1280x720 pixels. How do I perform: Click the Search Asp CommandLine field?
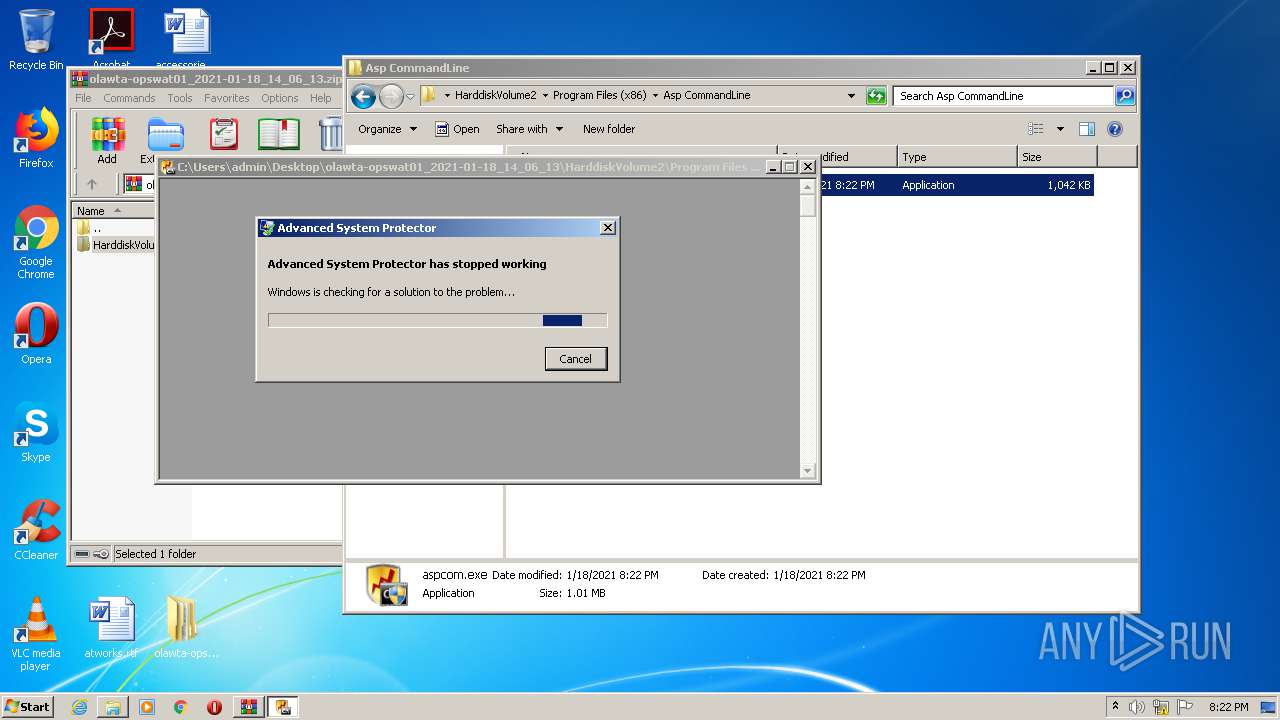[x=1003, y=96]
